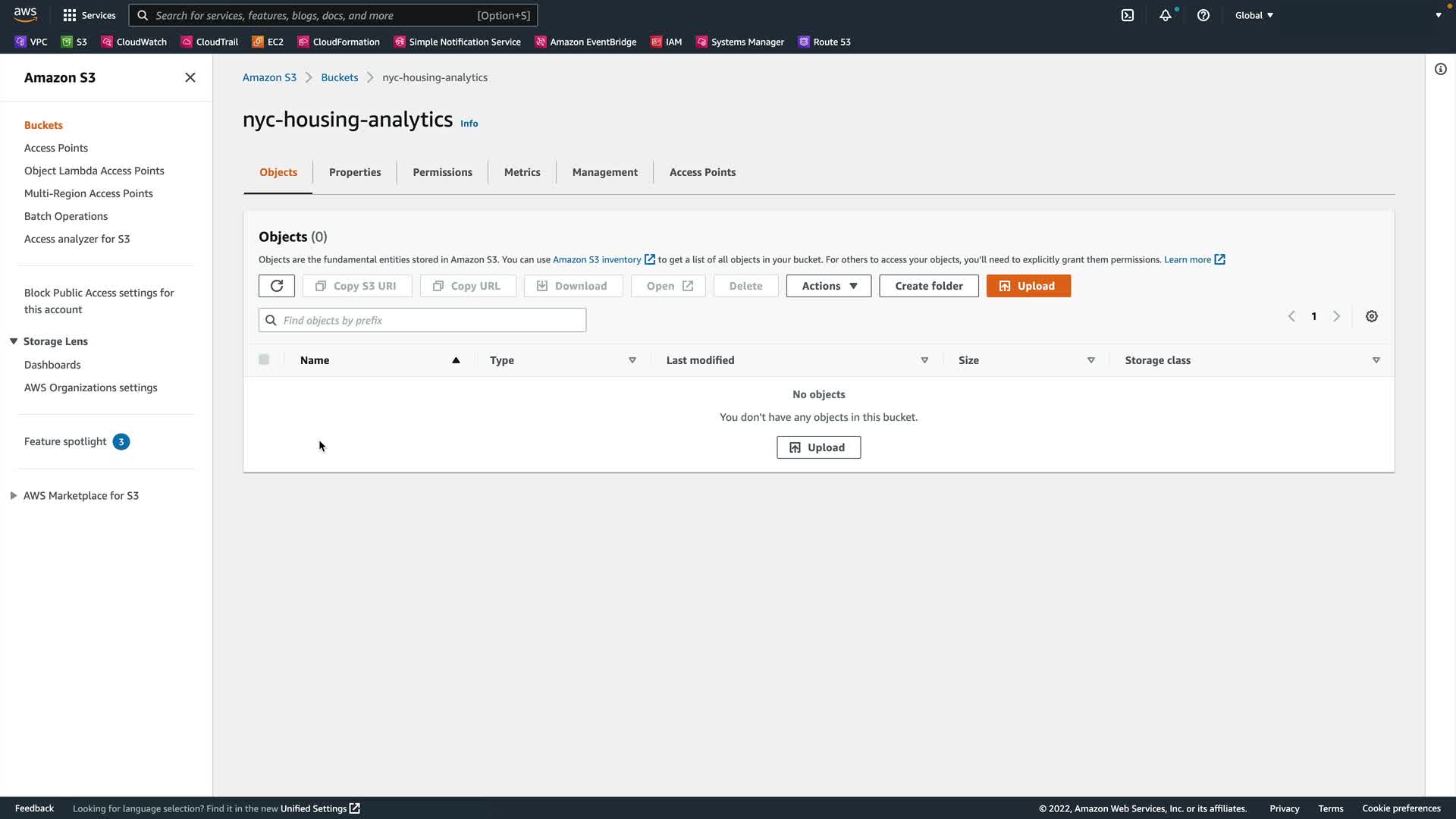Open the Amazon S3 inventory link
The width and height of the screenshot is (1456, 819).
(597, 259)
